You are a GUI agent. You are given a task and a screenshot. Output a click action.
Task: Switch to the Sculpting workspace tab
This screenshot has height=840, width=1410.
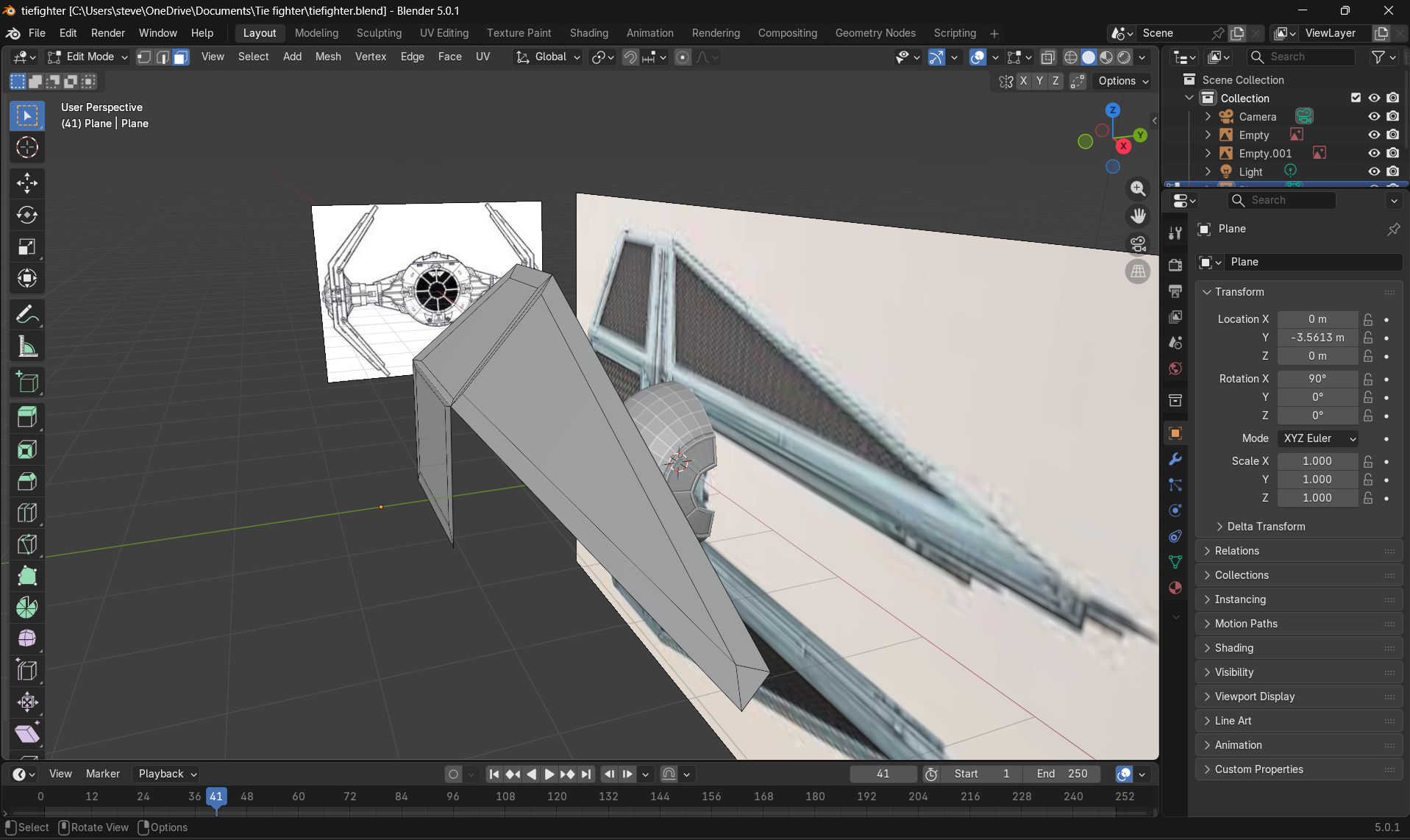[379, 33]
